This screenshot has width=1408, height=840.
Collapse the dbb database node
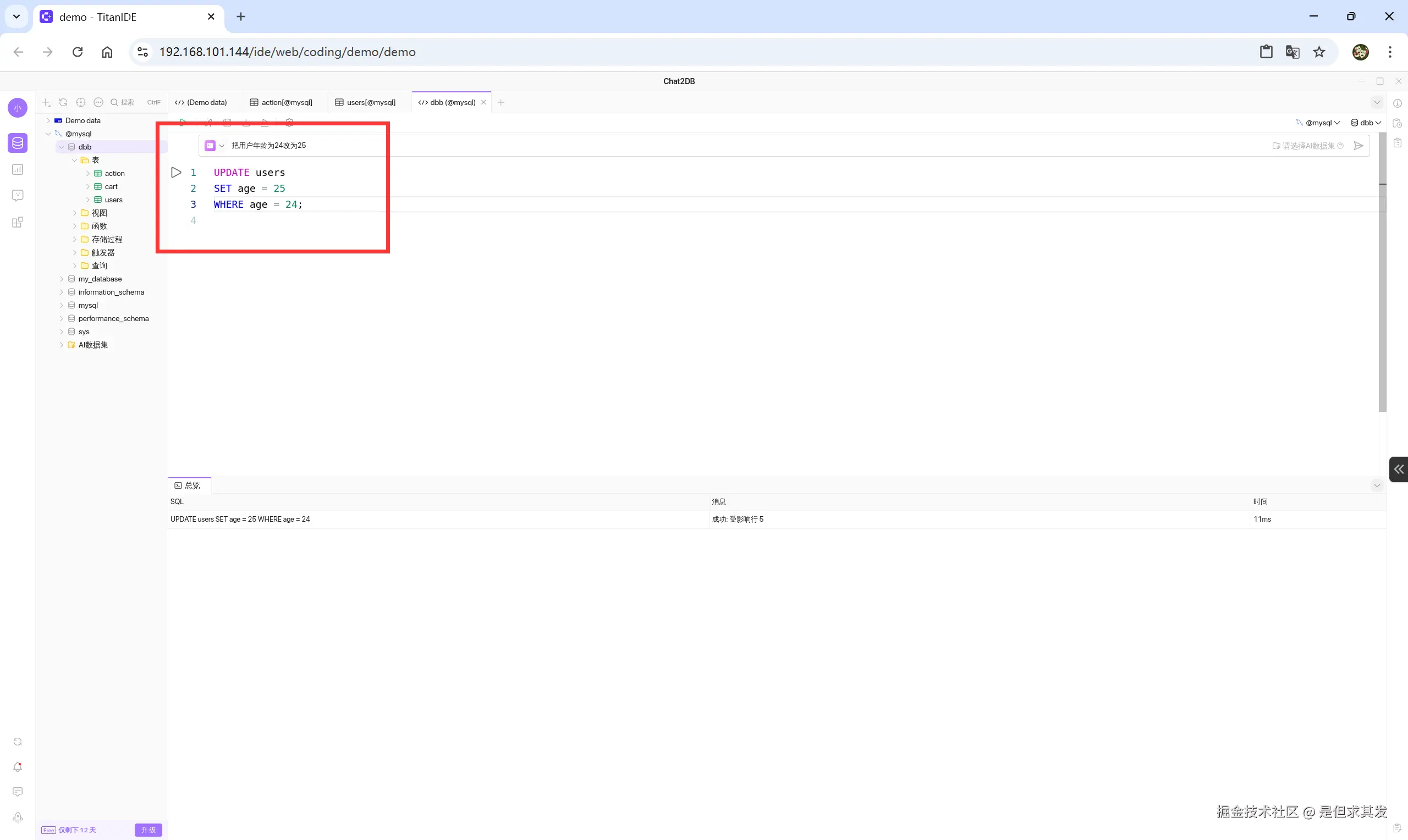61,147
